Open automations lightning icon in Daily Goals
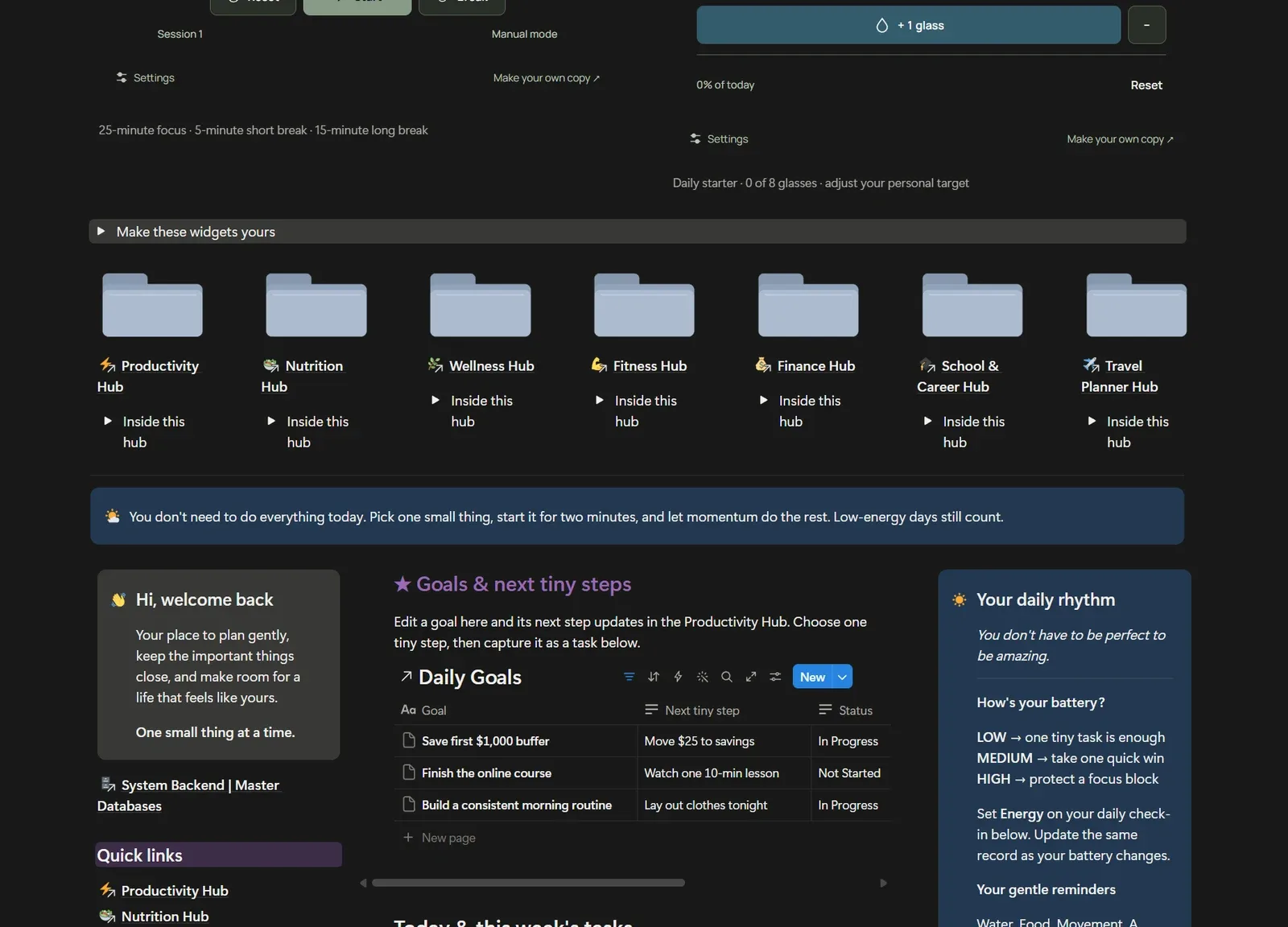Viewport: 1288px width, 927px height. pyautogui.click(x=678, y=677)
